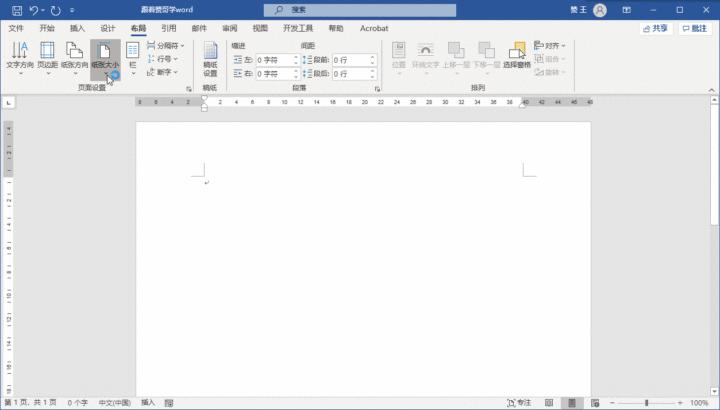Open the 纸张方向 orientation menu
Screen dimensions: 720x410
[x=74, y=58]
